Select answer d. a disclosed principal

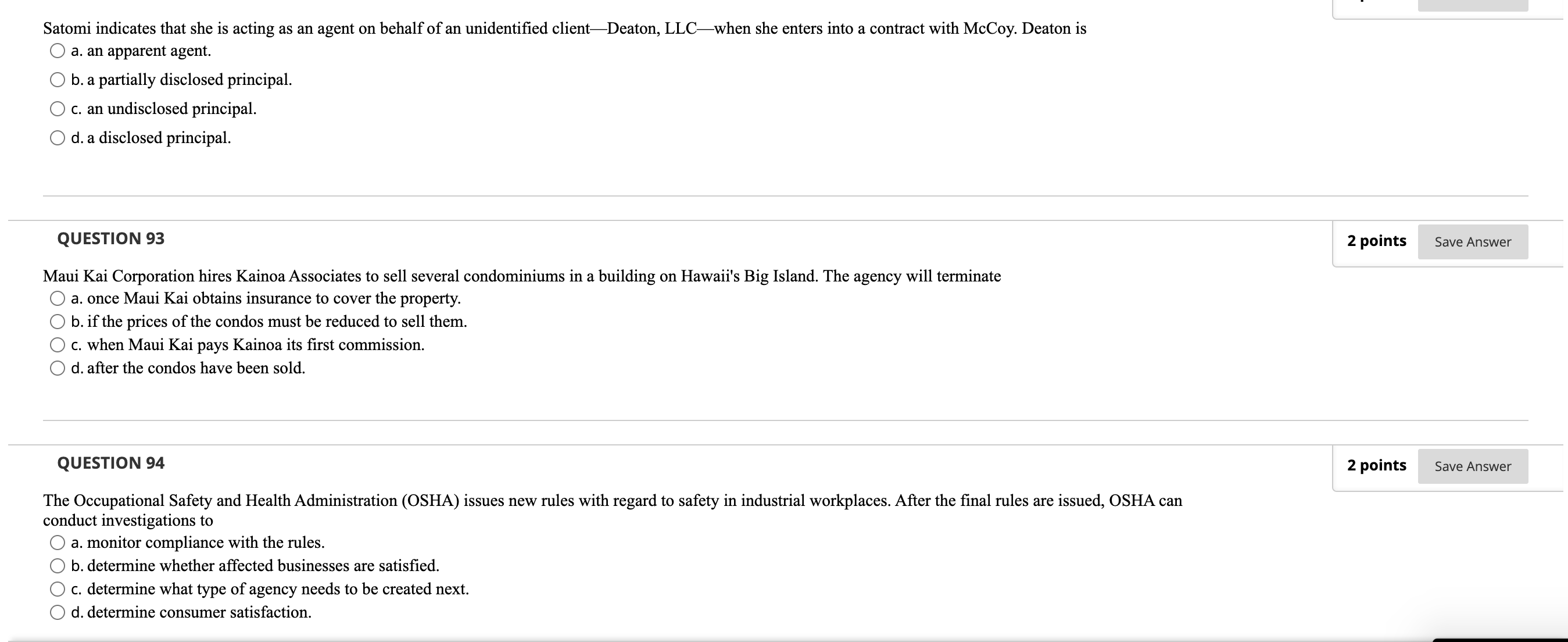tap(56, 138)
